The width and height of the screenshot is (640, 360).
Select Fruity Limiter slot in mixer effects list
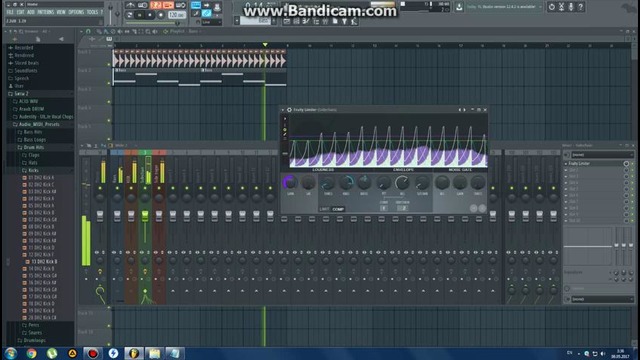coord(594,164)
